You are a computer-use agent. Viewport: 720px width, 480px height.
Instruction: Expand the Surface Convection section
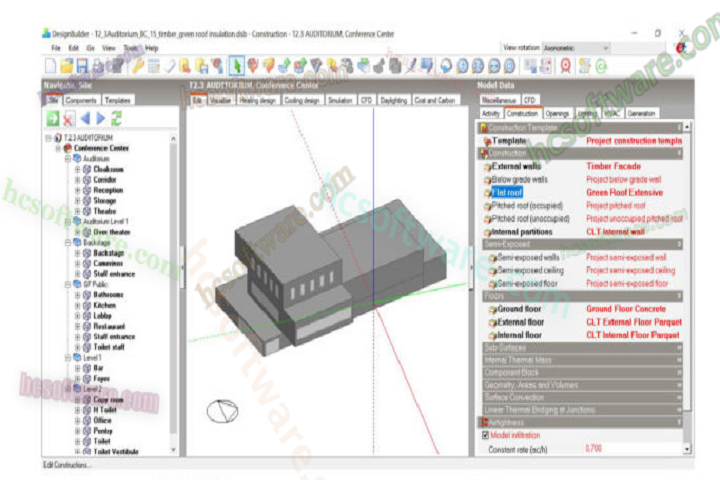click(582, 397)
